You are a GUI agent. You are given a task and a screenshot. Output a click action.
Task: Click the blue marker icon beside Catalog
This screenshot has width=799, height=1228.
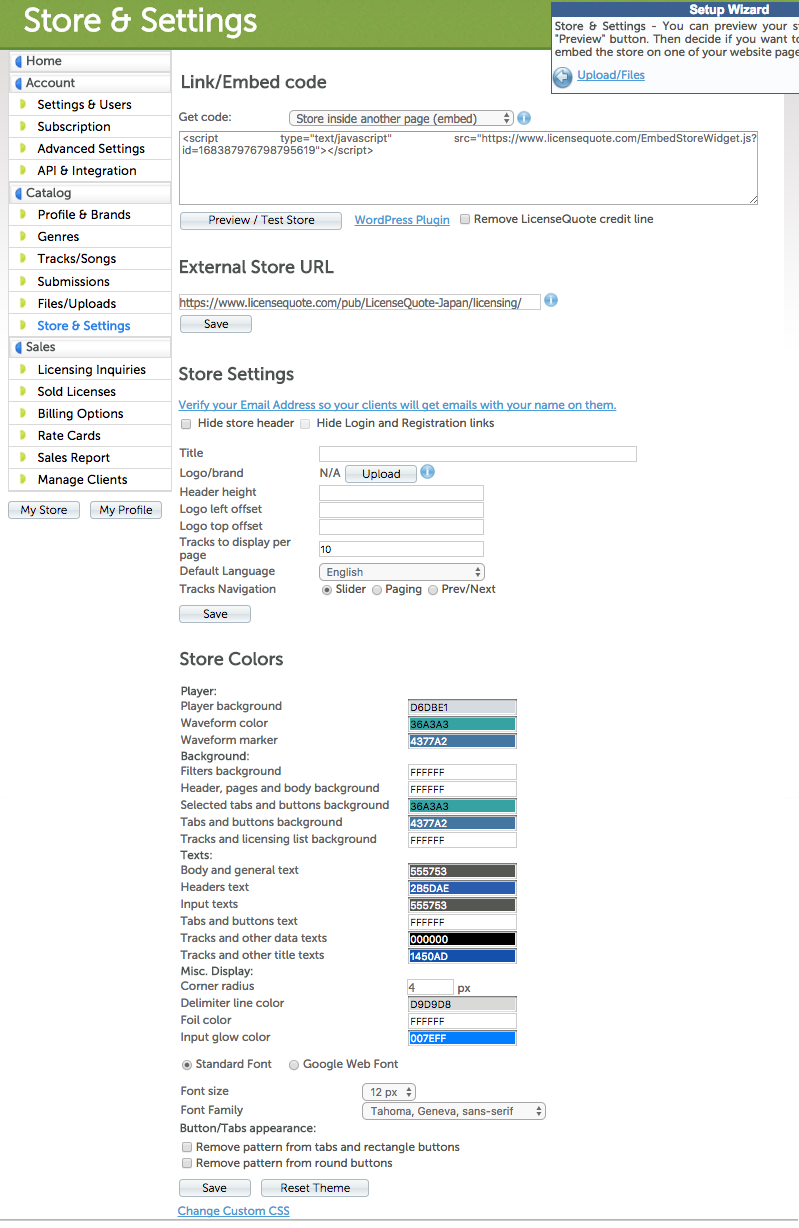click(18, 193)
